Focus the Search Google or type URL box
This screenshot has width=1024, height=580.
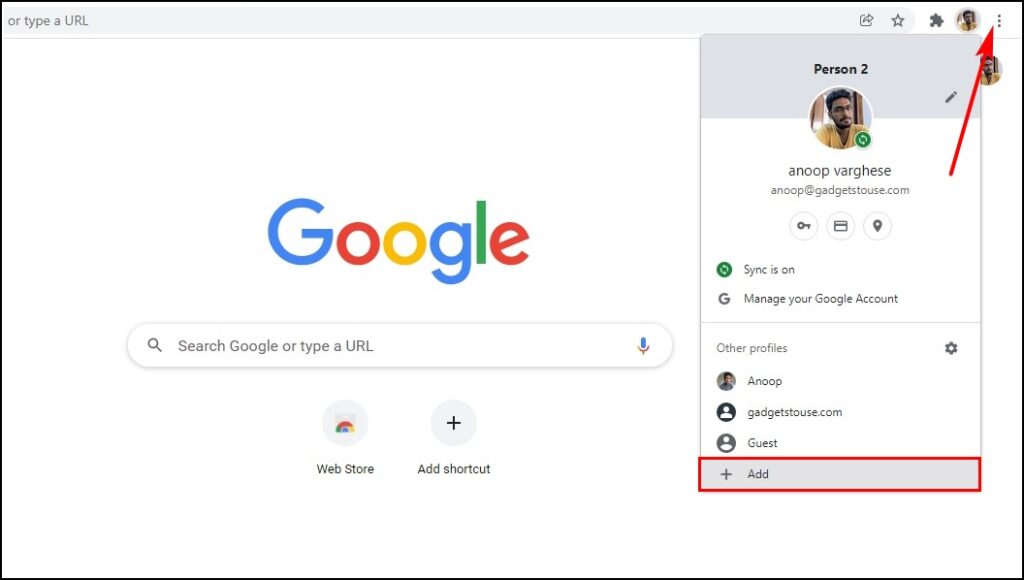tap(400, 346)
